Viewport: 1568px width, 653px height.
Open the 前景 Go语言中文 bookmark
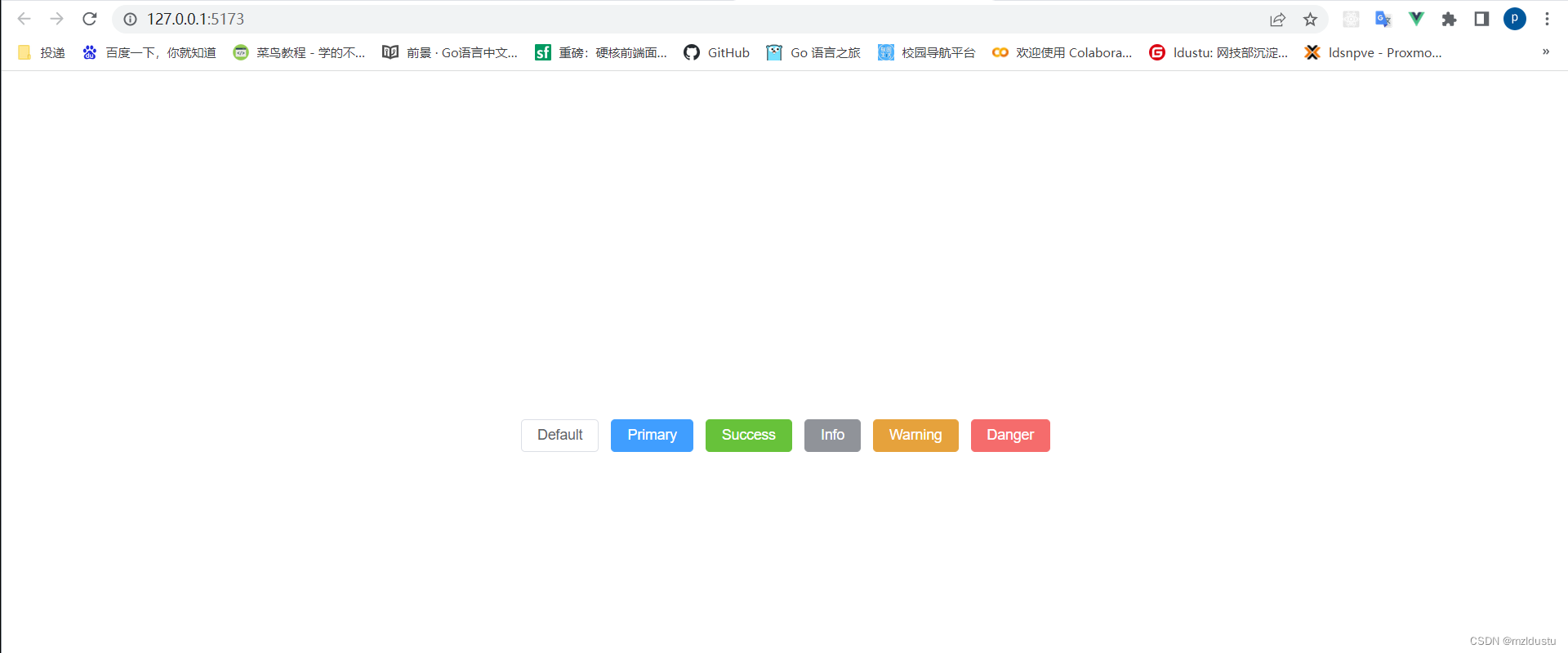coord(450,52)
